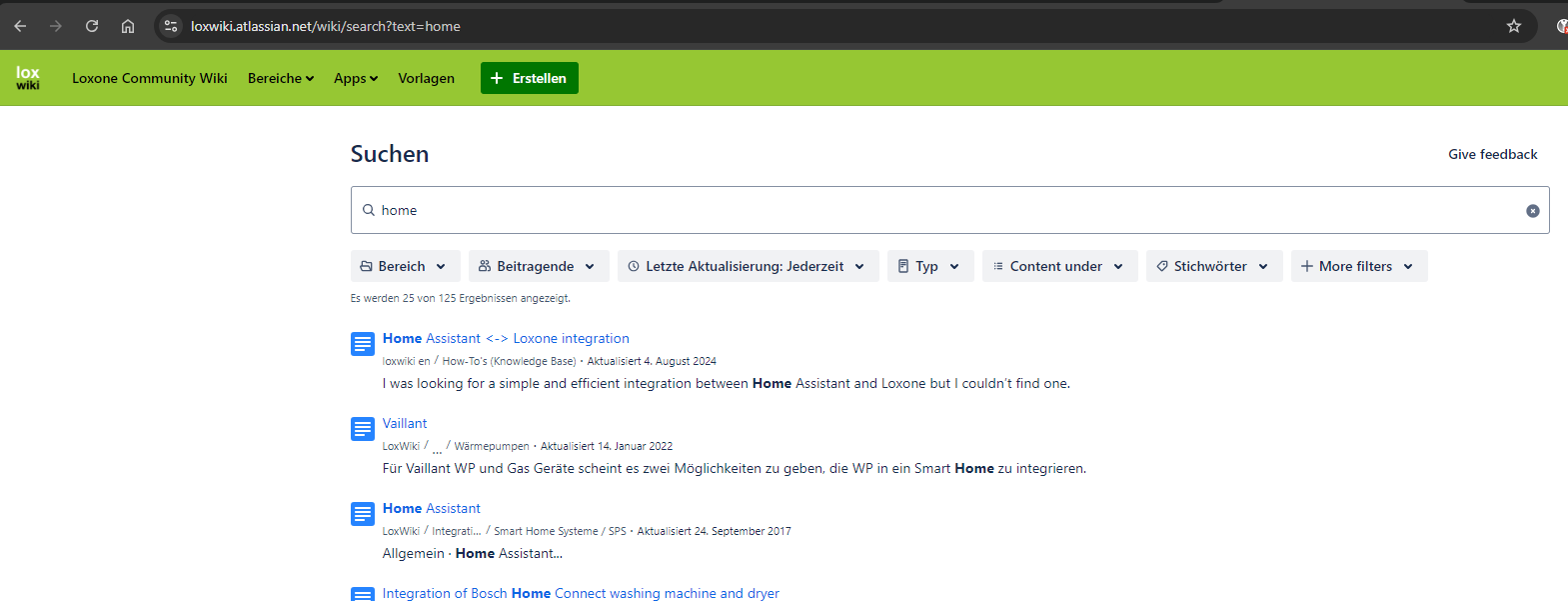Screen dimensions: 1568x601
Task: Open the More filters dropdown
Action: [1359, 266]
